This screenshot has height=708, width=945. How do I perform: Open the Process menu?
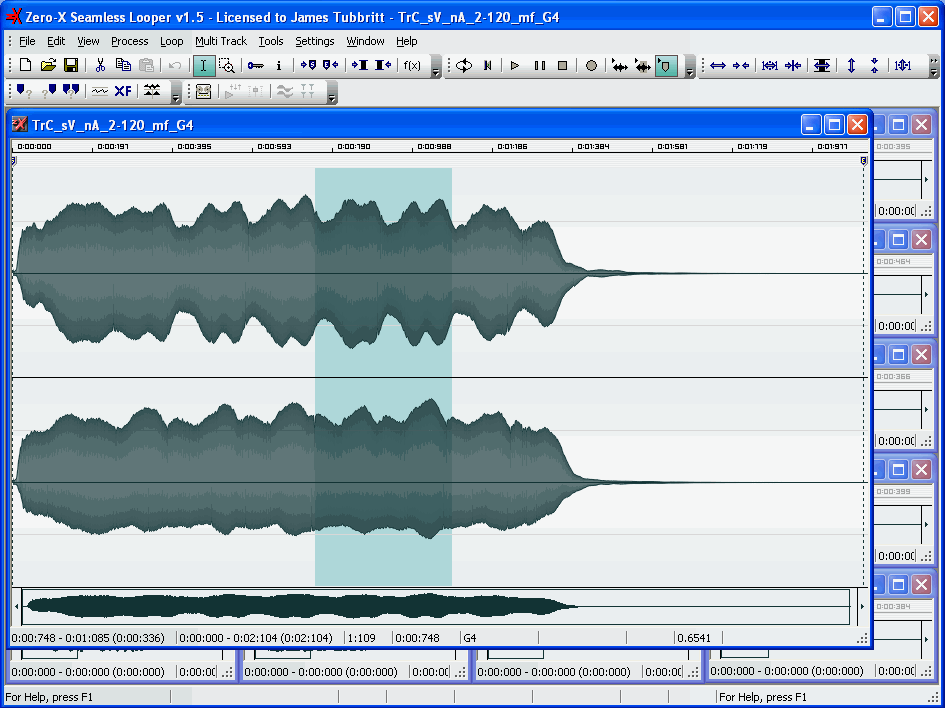(x=130, y=41)
